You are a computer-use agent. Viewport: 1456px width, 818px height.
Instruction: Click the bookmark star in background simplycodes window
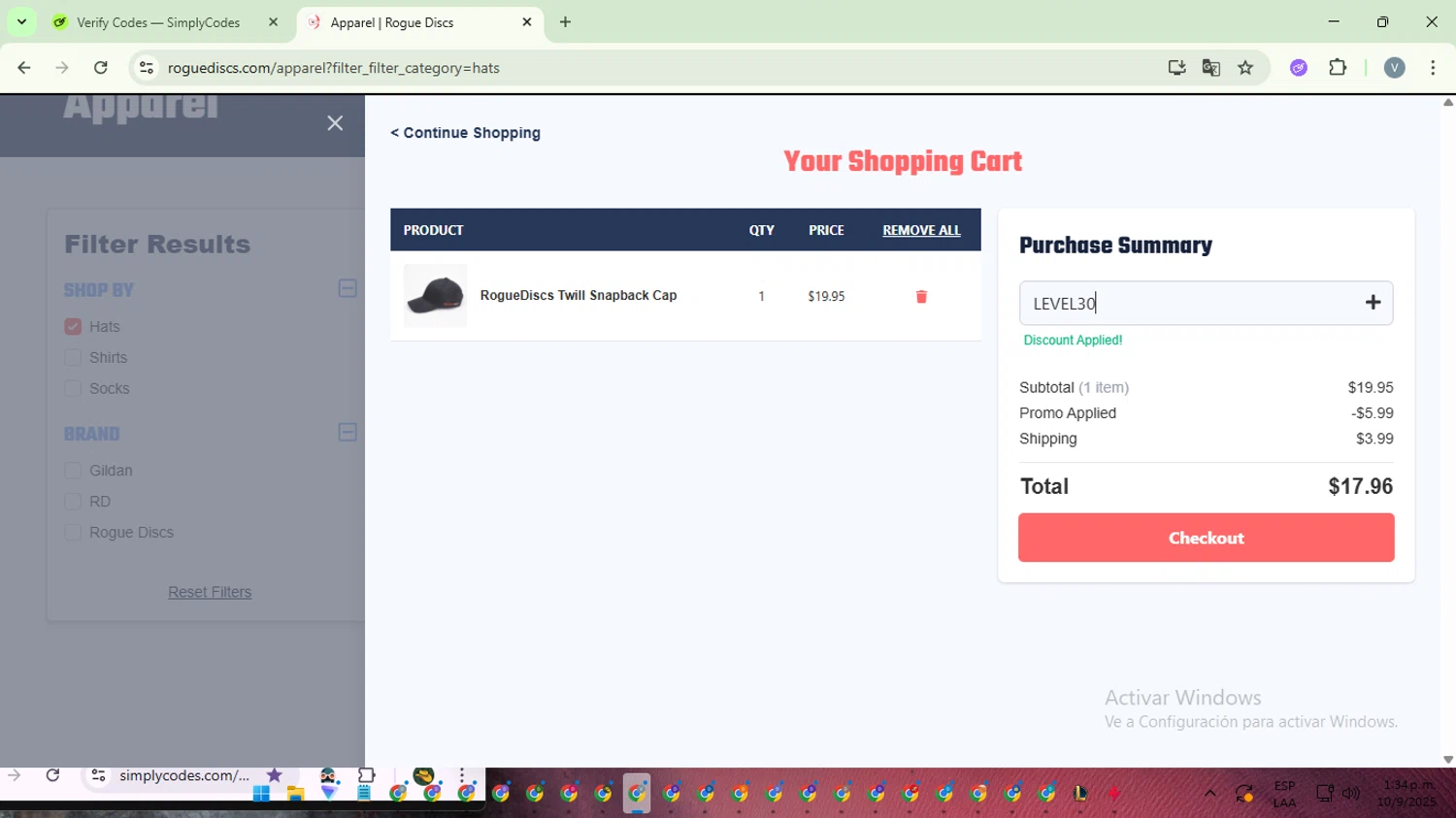tap(274, 775)
